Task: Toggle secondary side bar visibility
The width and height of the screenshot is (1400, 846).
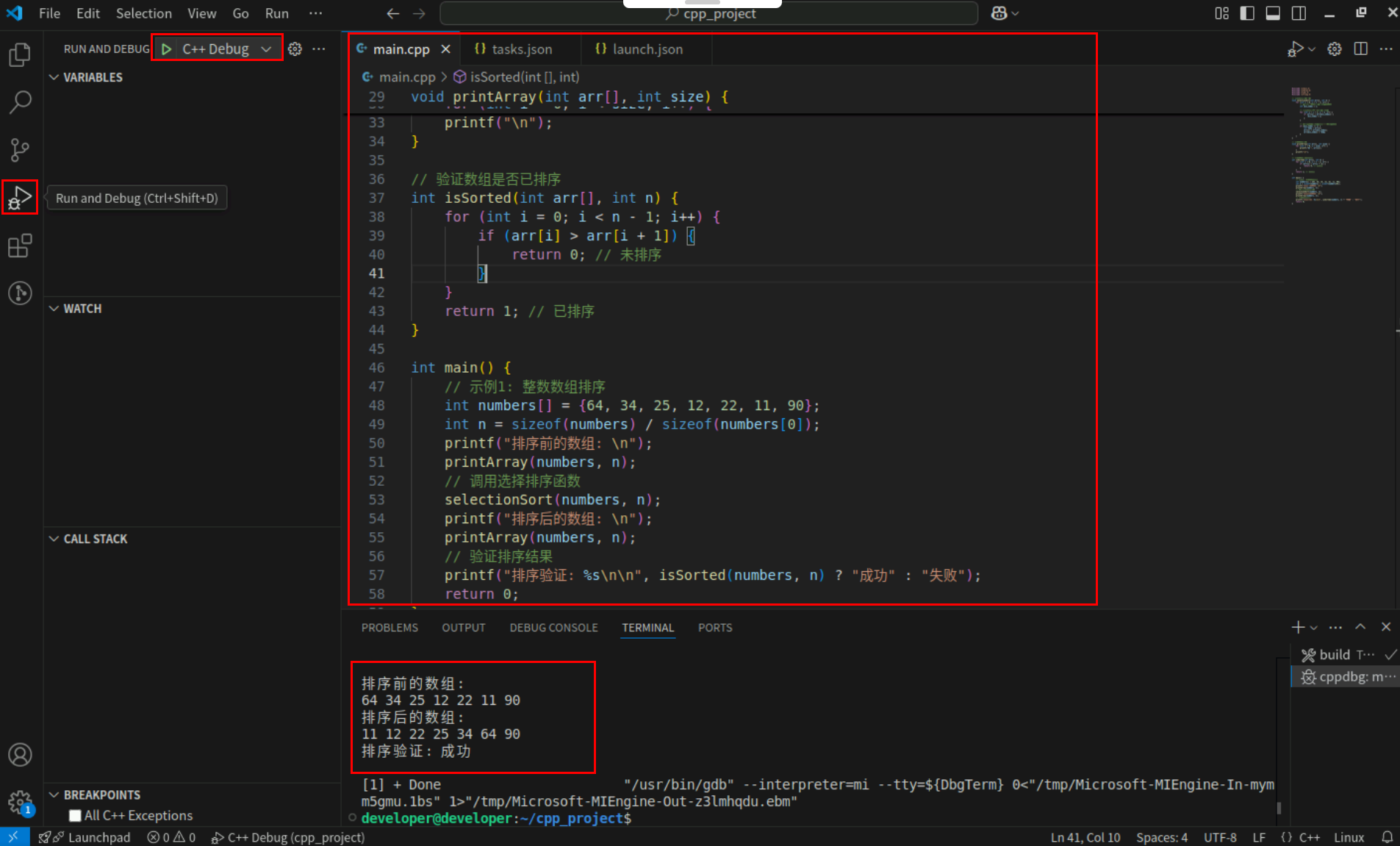Action: [x=1299, y=13]
